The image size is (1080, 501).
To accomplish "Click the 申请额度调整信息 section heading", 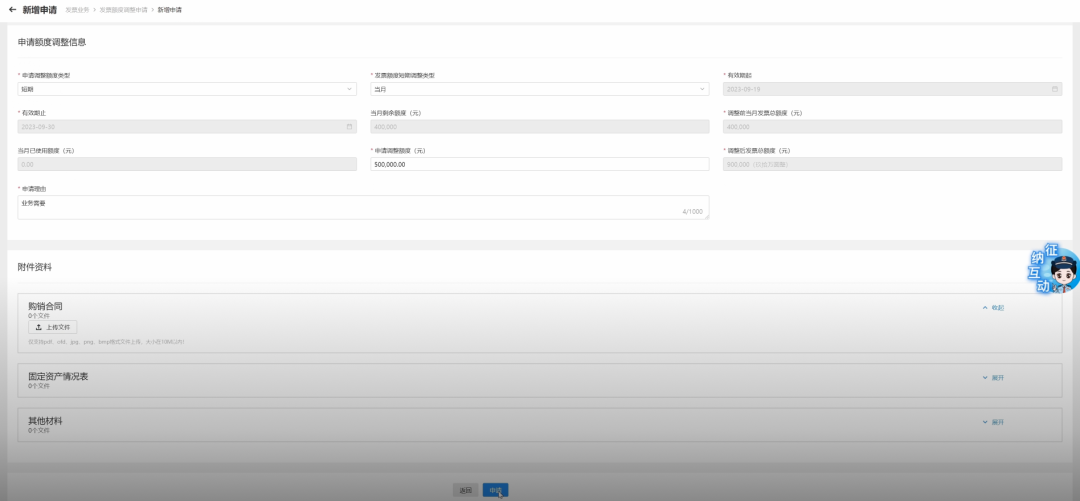I will 52,42.
